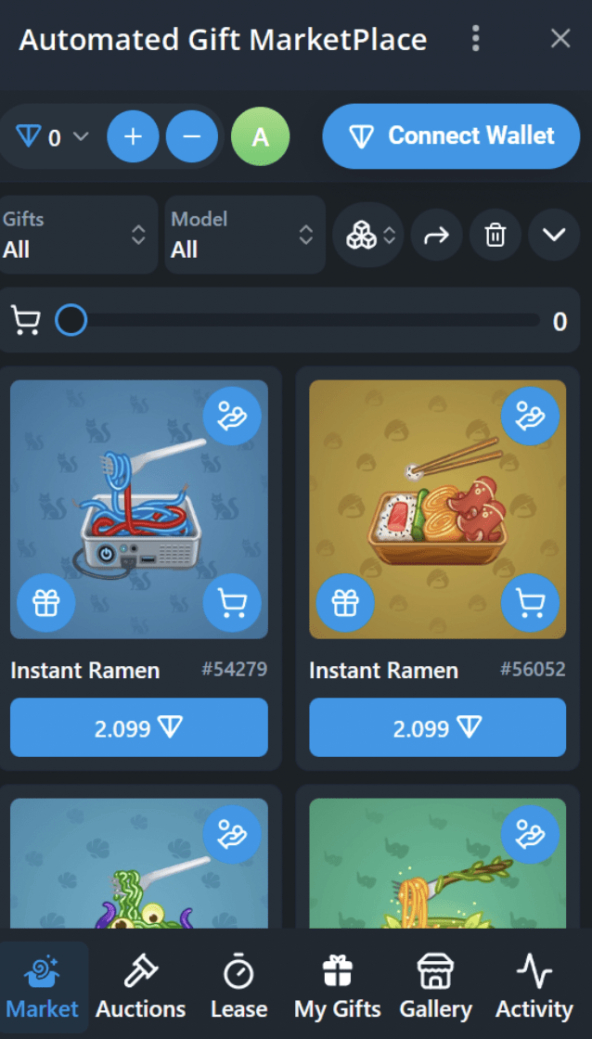Open the green A profile avatar
The width and height of the screenshot is (592, 1039).
pos(261,137)
